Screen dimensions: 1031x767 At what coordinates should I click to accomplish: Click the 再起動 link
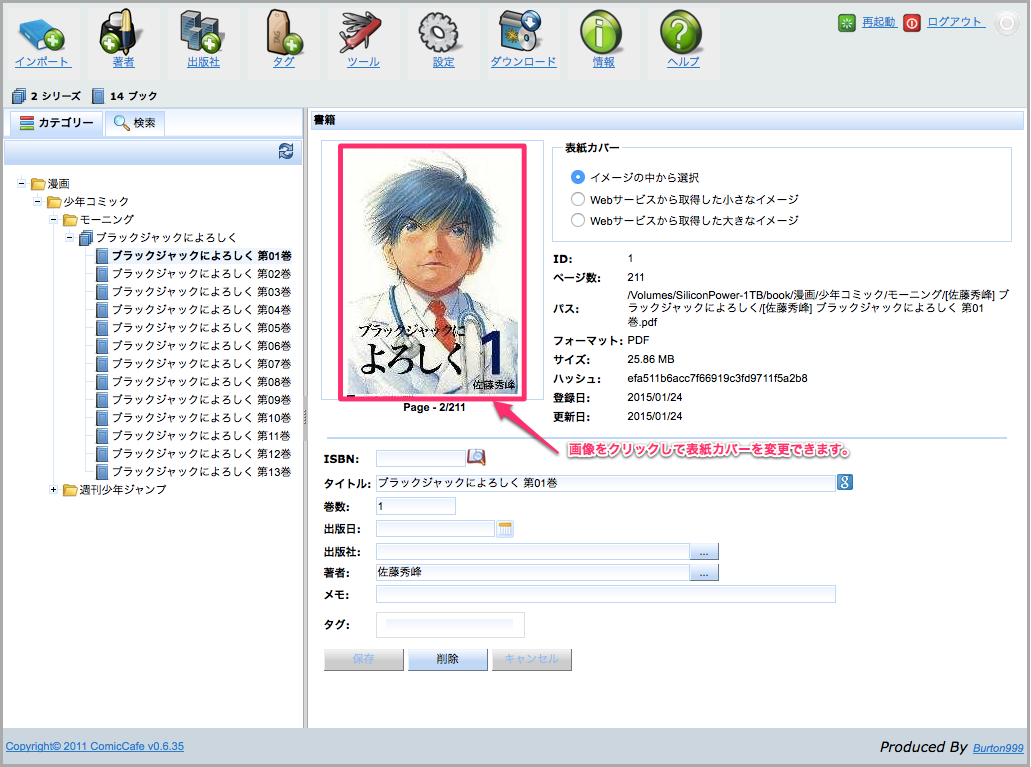click(878, 22)
